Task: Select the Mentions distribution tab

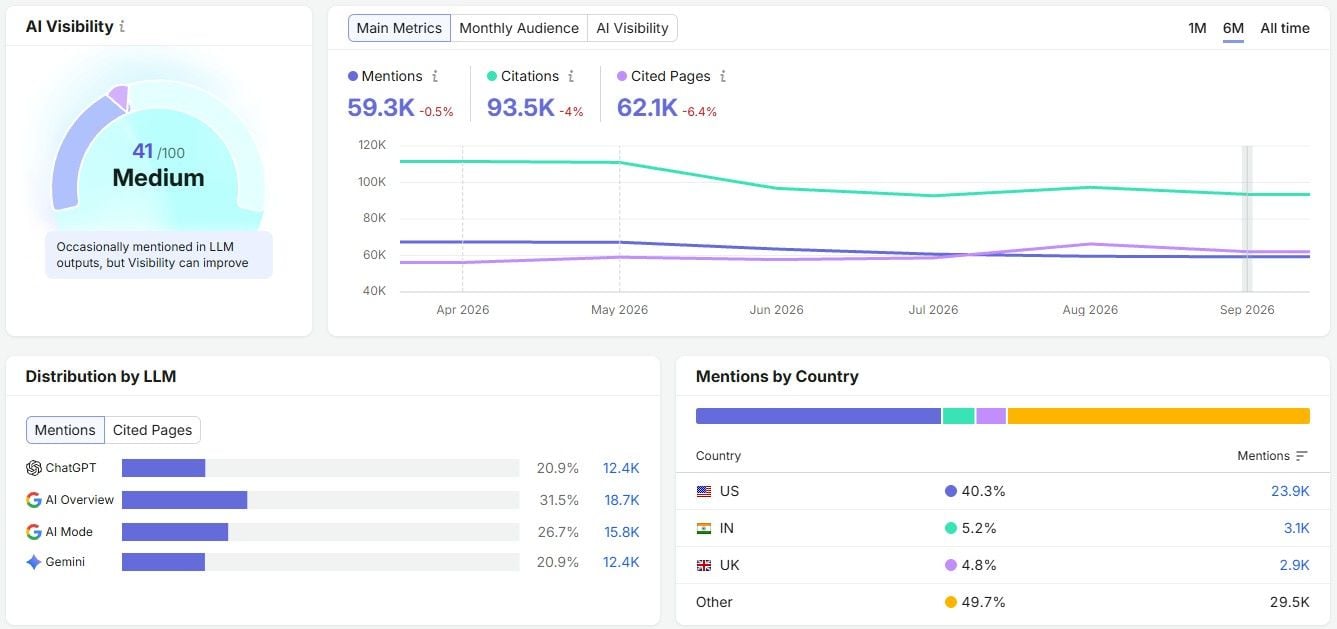Action: click(65, 430)
